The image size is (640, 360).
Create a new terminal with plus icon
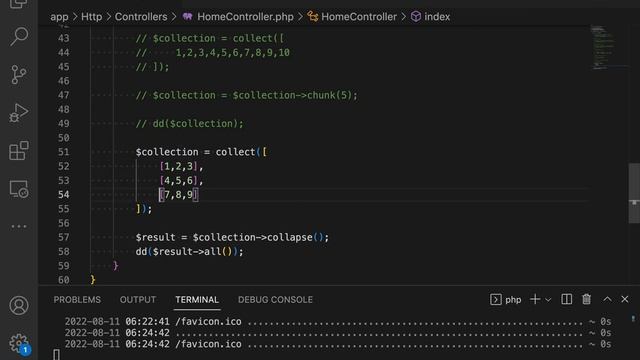point(535,299)
